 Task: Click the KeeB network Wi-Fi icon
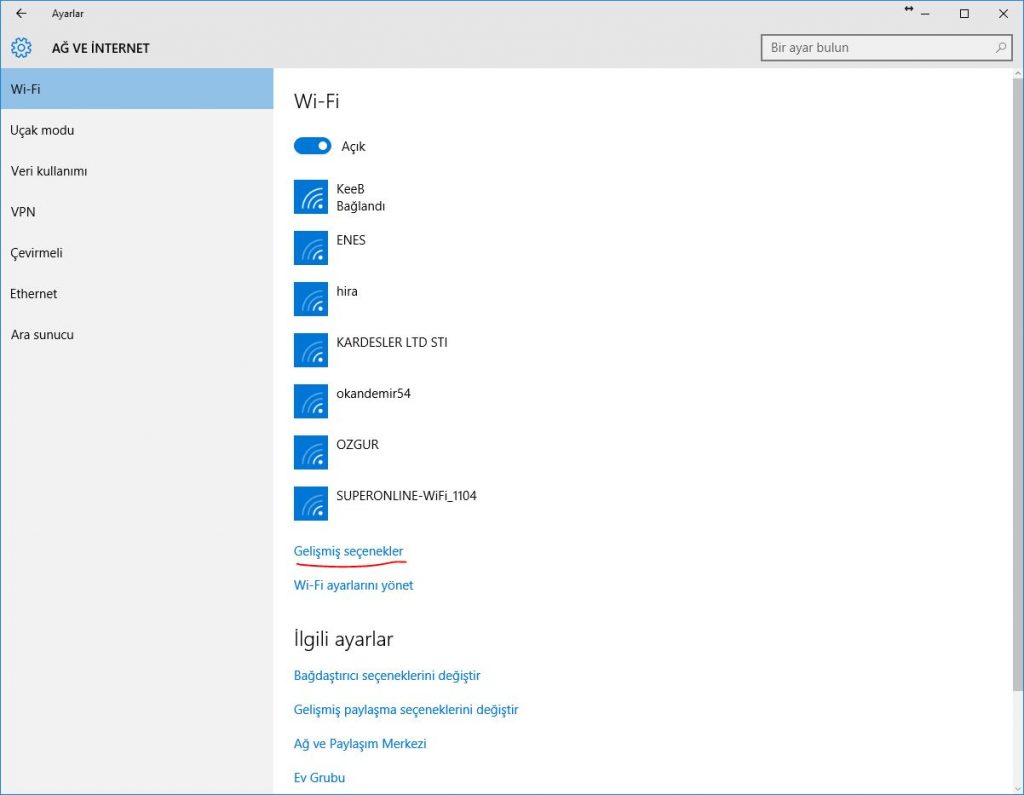311,197
